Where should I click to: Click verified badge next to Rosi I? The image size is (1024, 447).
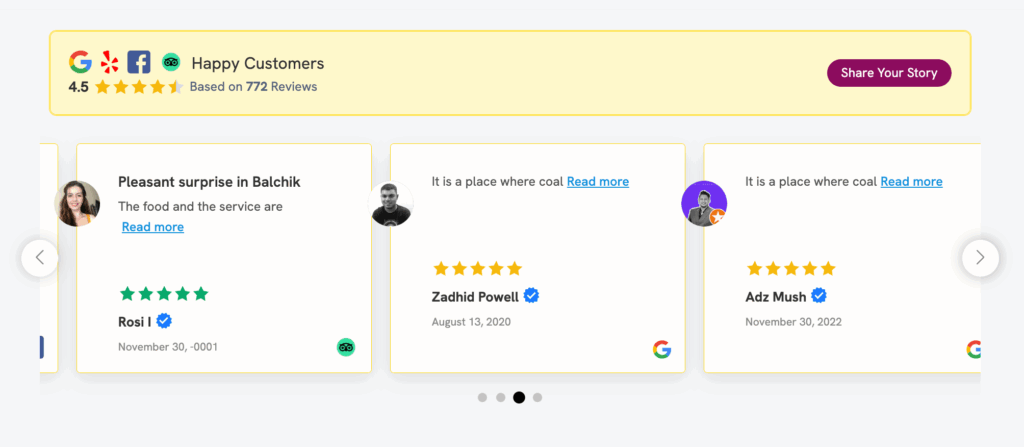pos(164,321)
